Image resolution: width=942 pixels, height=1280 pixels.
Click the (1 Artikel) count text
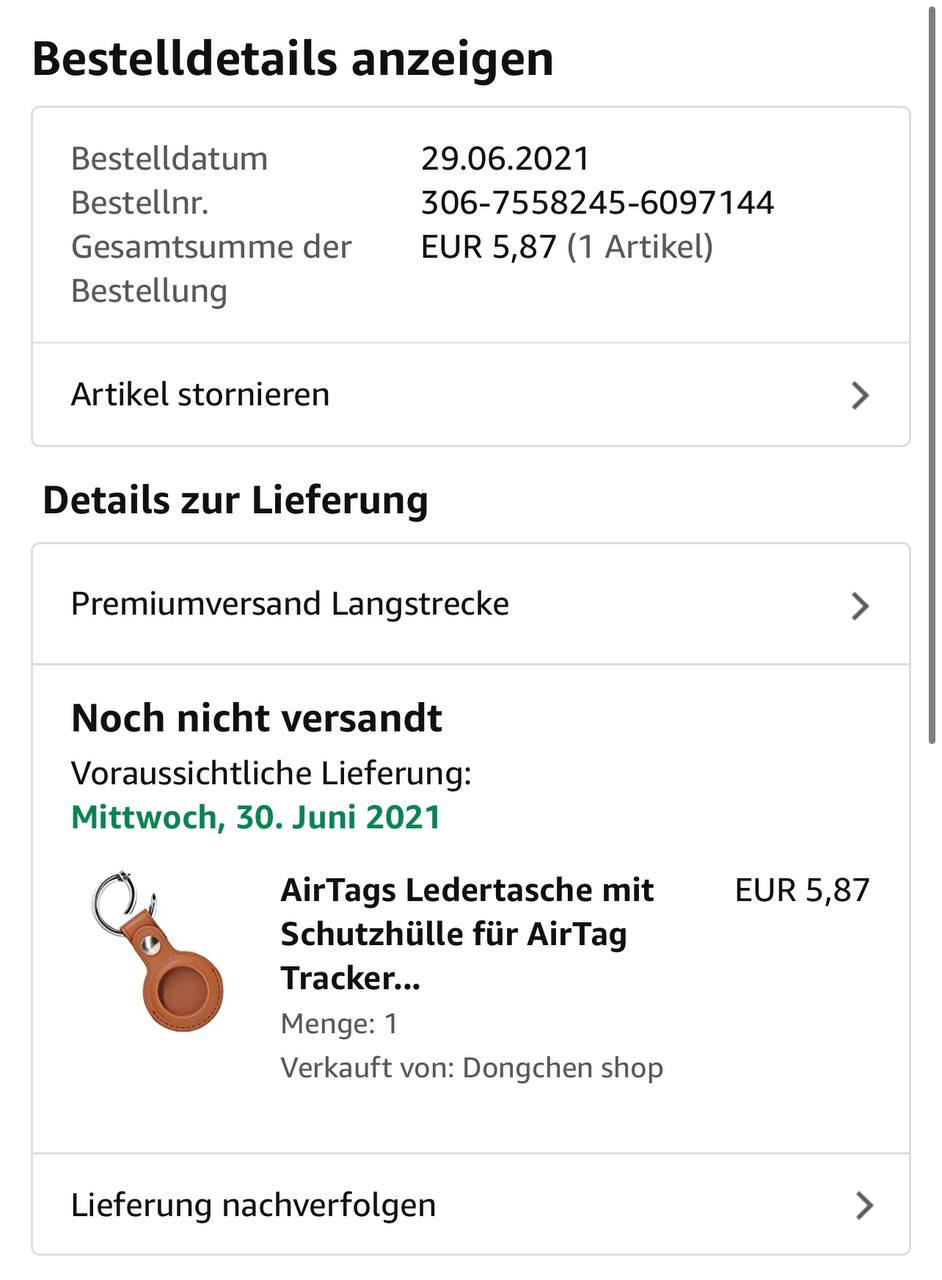point(640,246)
